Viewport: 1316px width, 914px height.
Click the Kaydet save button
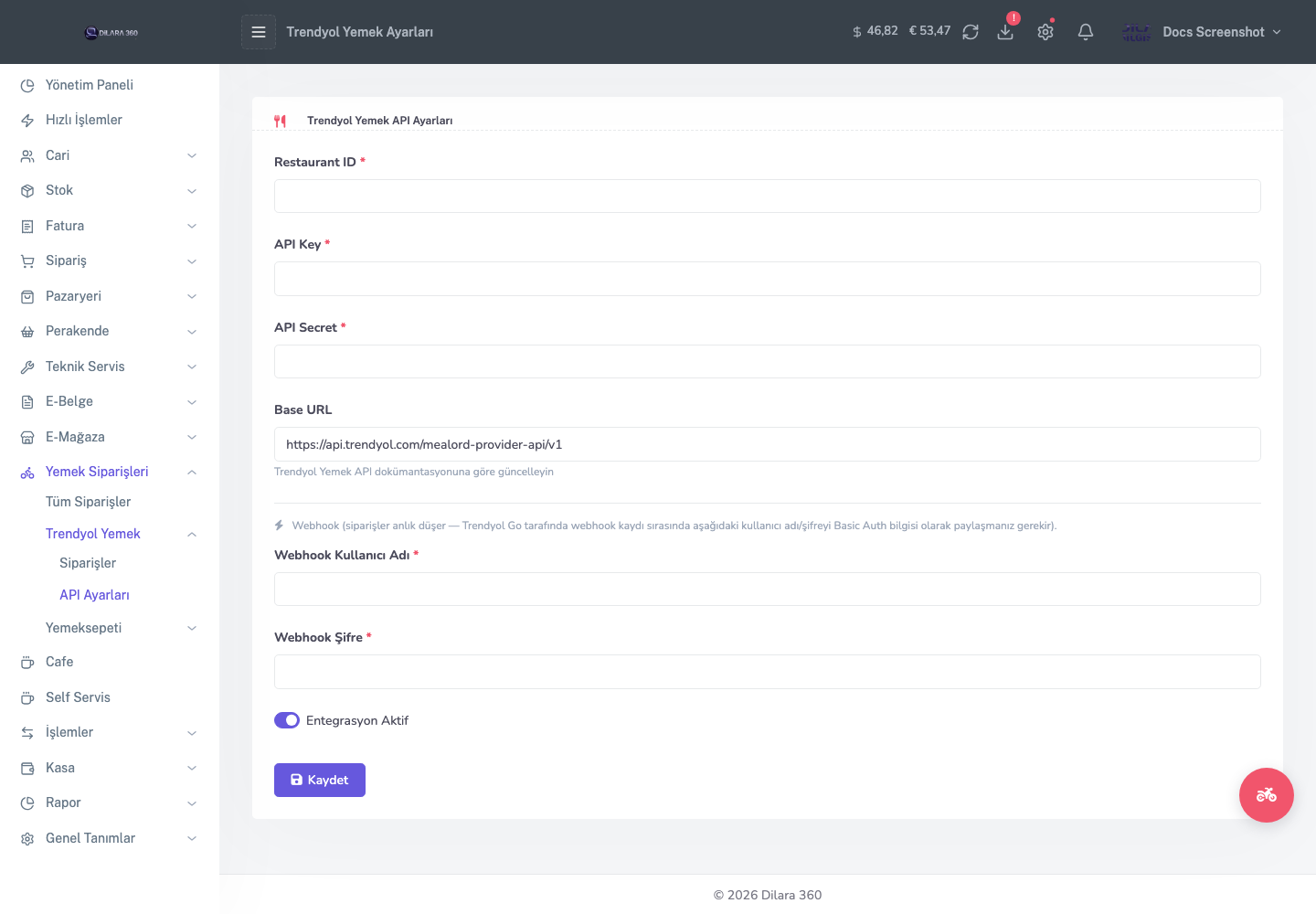pos(320,780)
